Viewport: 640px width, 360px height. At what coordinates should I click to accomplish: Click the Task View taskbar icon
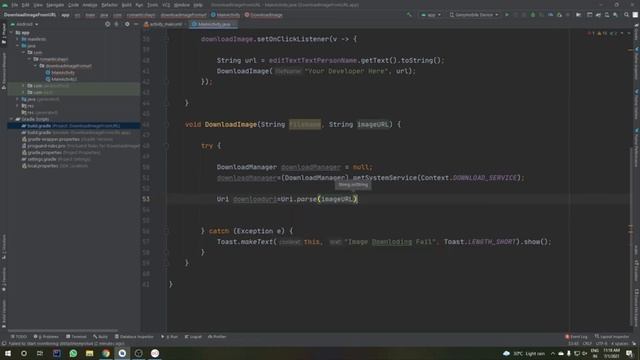point(40,353)
